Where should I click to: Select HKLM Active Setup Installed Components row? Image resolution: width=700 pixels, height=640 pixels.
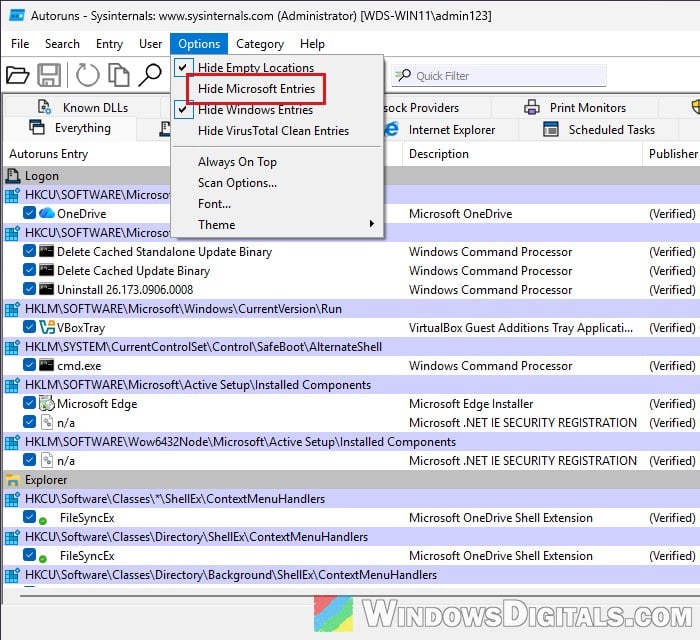[x=351, y=385]
